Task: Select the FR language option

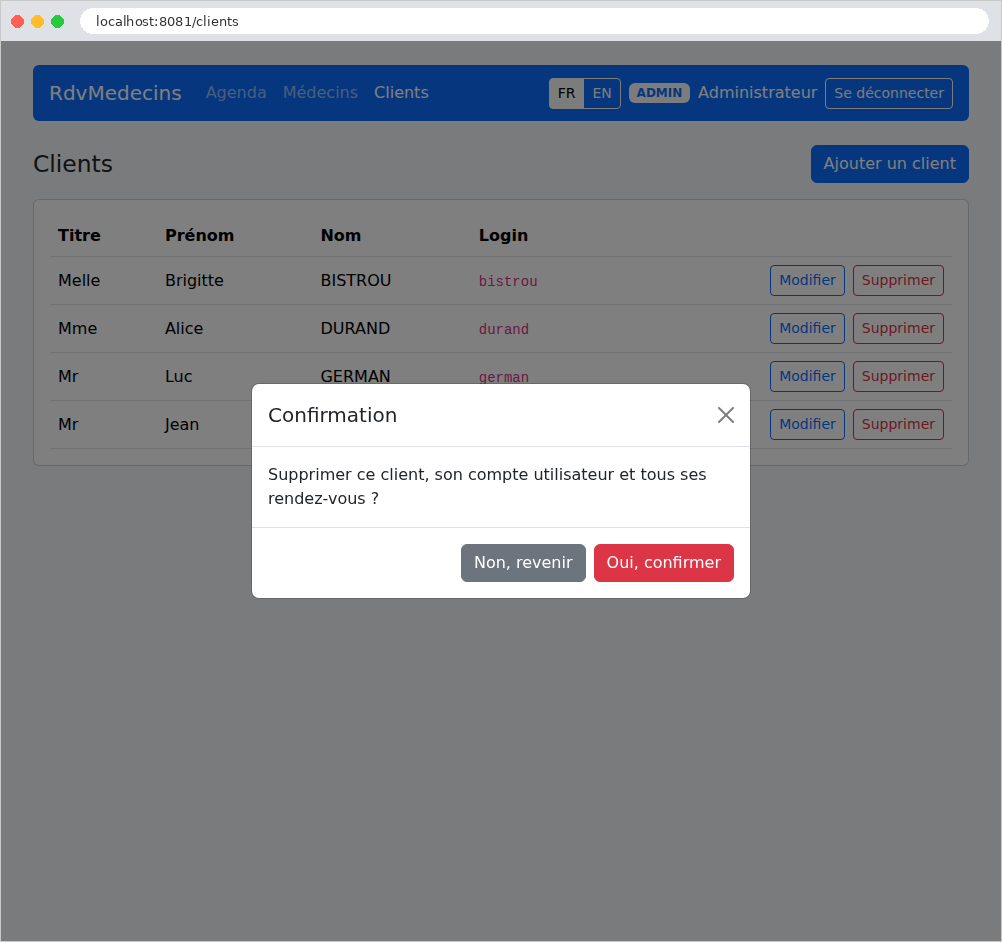Action: point(566,93)
